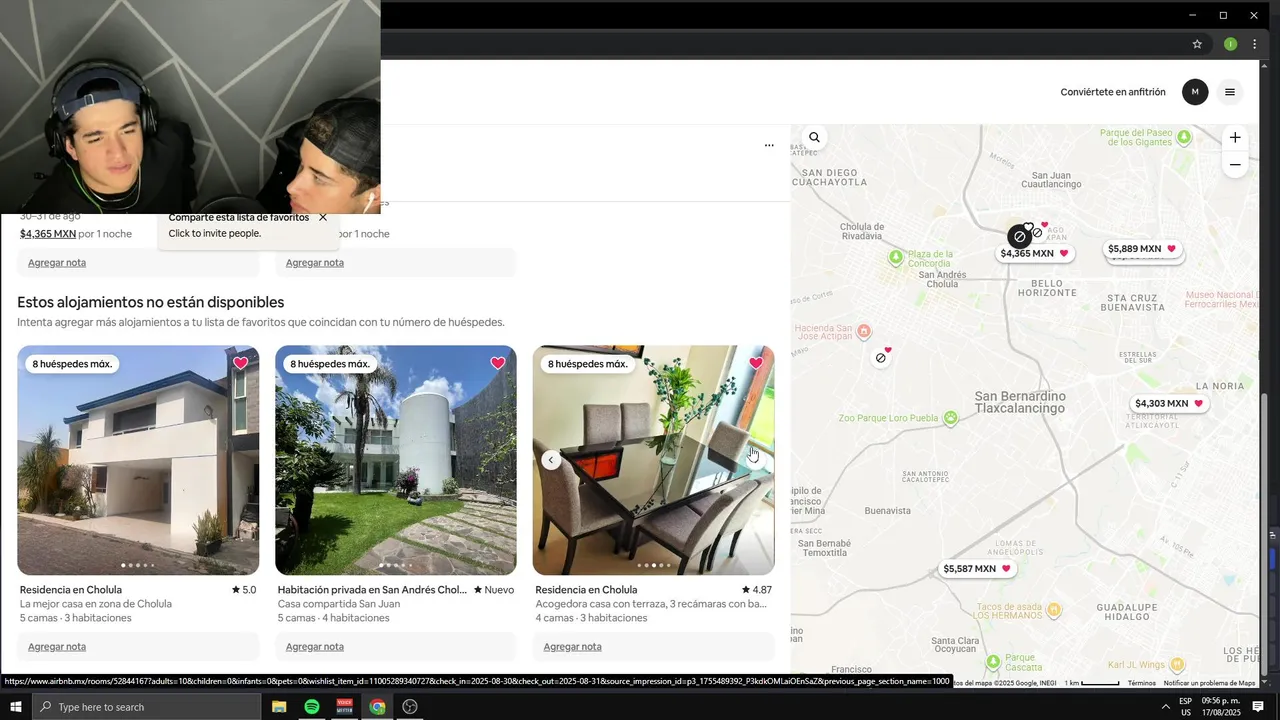
Task: Click Karl Jr. Wings restaurant pin
Action: (x=1178, y=664)
